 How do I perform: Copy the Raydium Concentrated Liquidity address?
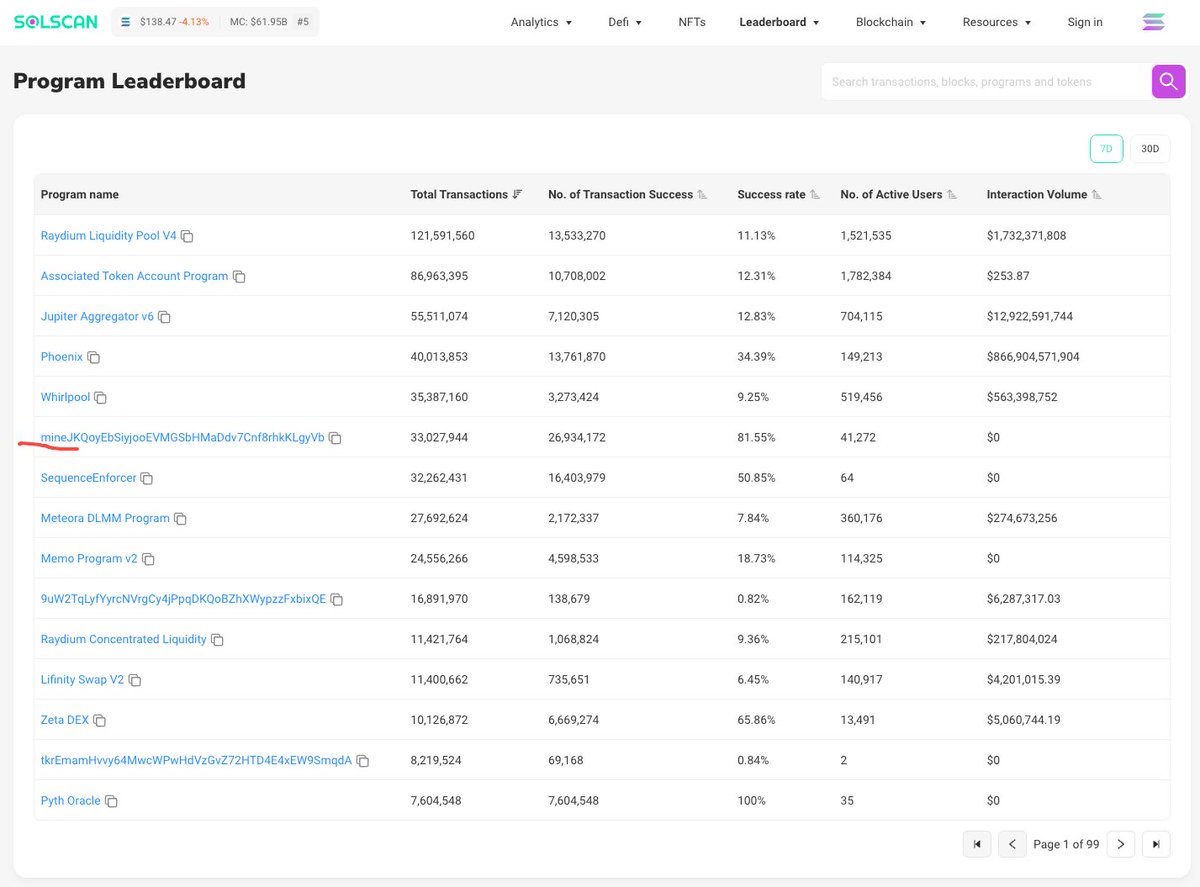(217, 640)
